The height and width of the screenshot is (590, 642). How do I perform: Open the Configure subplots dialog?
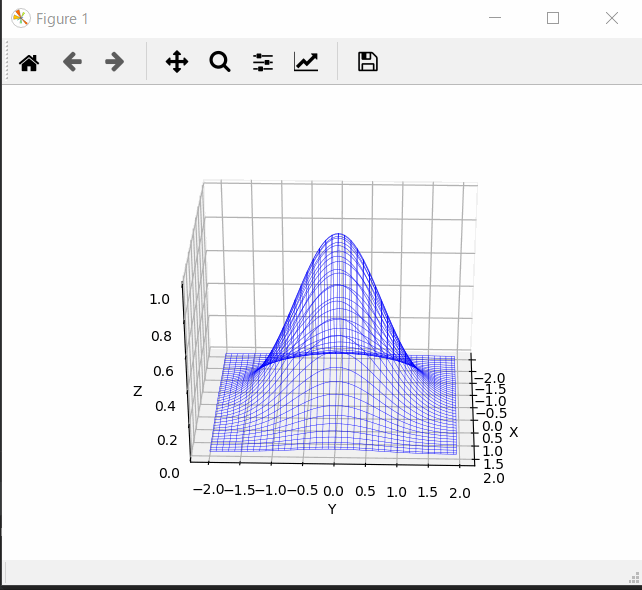pyautogui.click(x=263, y=62)
